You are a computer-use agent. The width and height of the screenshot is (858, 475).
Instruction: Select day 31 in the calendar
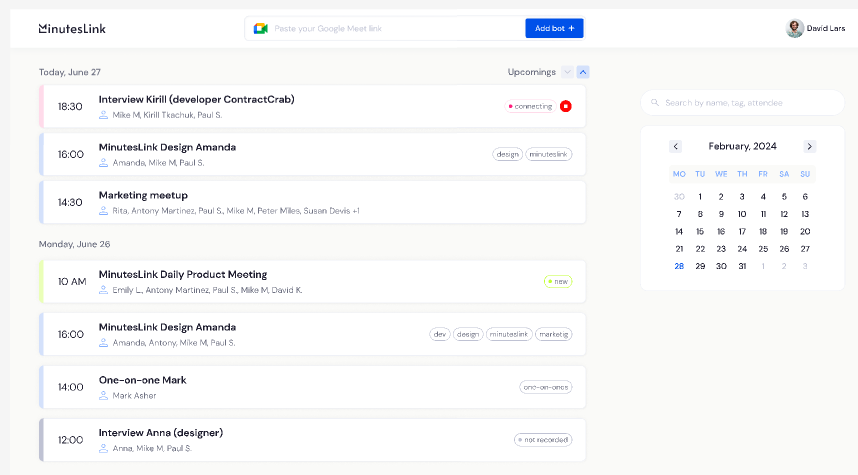(x=742, y=266)
